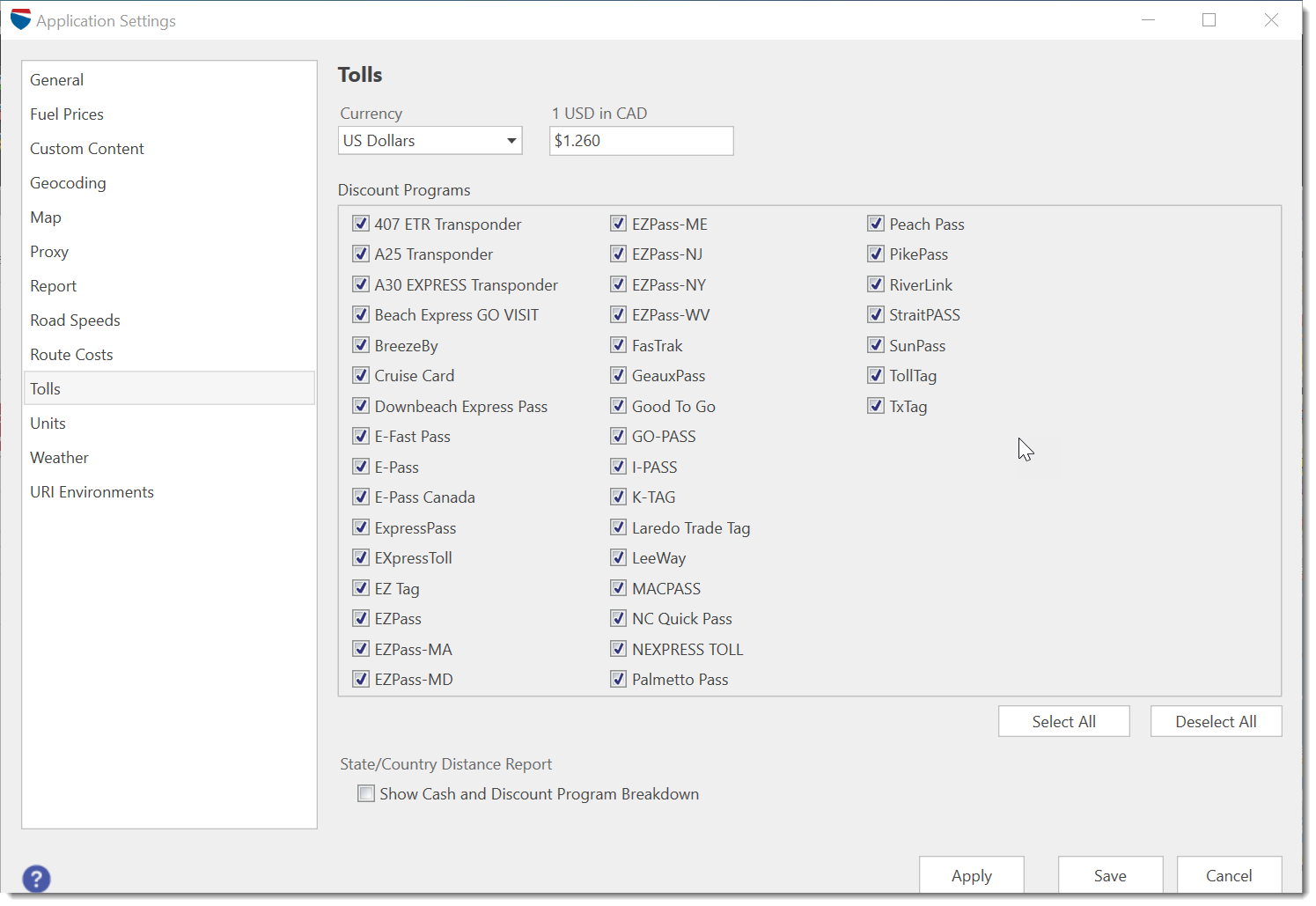The height and width of the screenshot is (906, 1316).
Task: Toggle Peach Pass checkbox
Action: 876,224
